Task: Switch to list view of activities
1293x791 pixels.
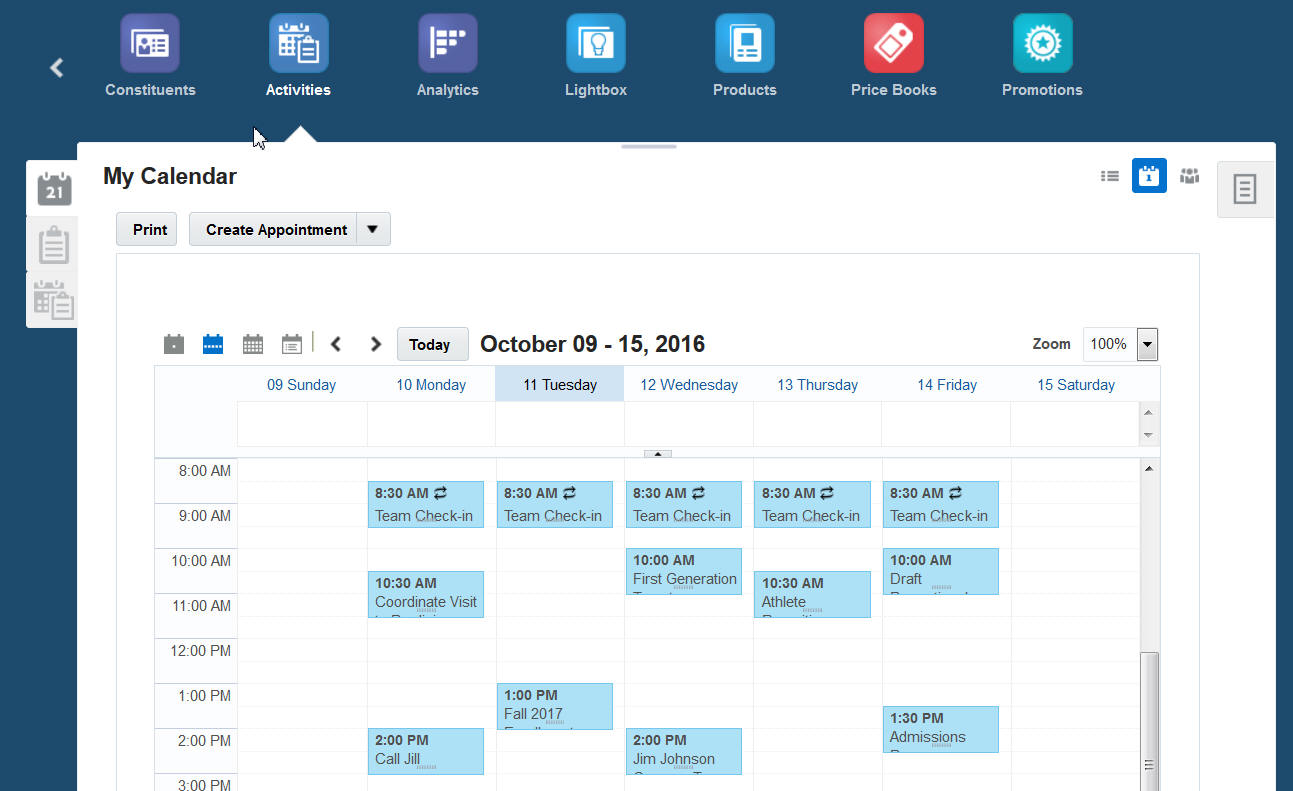Action: pyautogui.click(x=1110, y=176)
